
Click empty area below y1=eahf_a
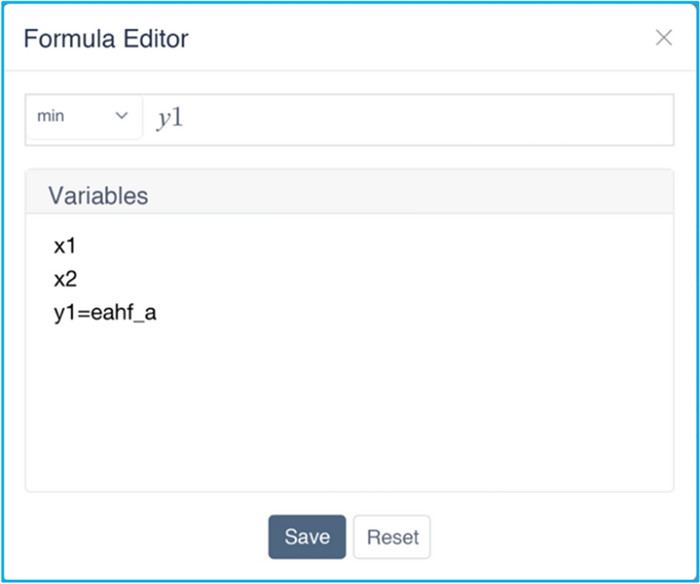[x=300, y=410]
